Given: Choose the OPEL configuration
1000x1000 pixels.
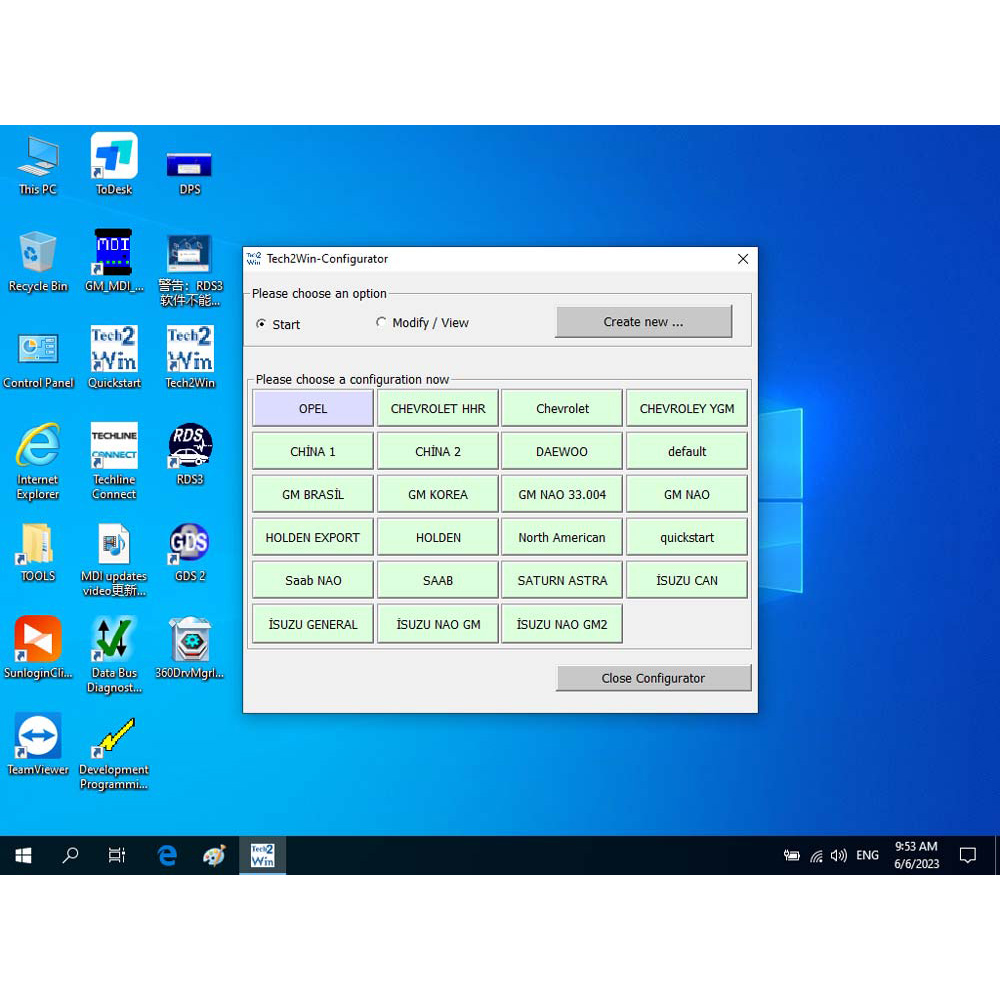Looking at the screenshot, I should point(312,408).
